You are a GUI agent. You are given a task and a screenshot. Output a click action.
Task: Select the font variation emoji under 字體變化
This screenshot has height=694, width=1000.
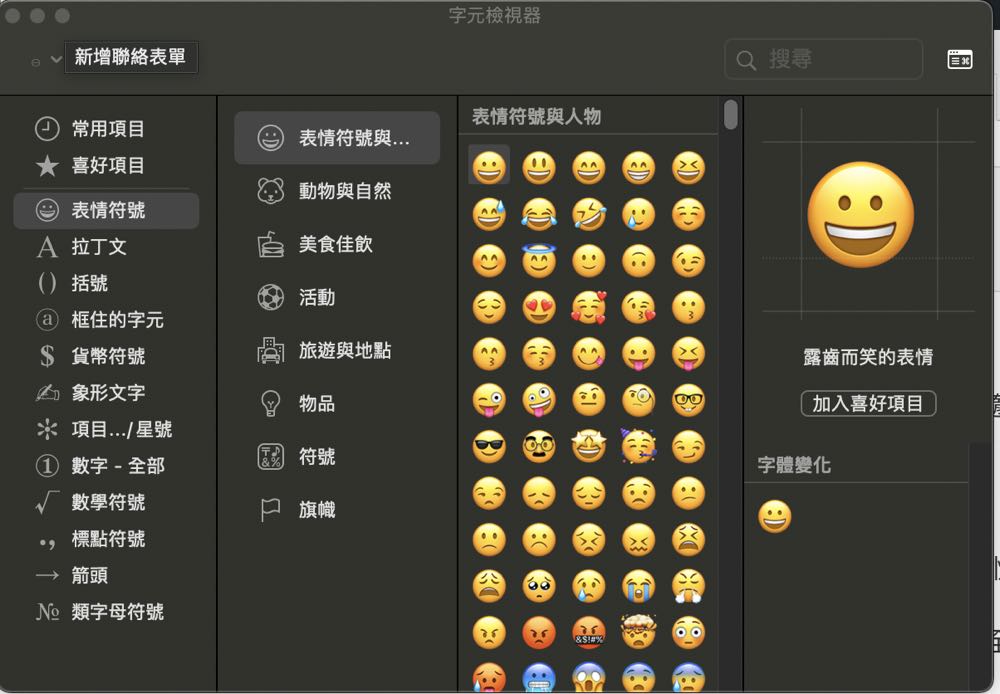[775, 517]
